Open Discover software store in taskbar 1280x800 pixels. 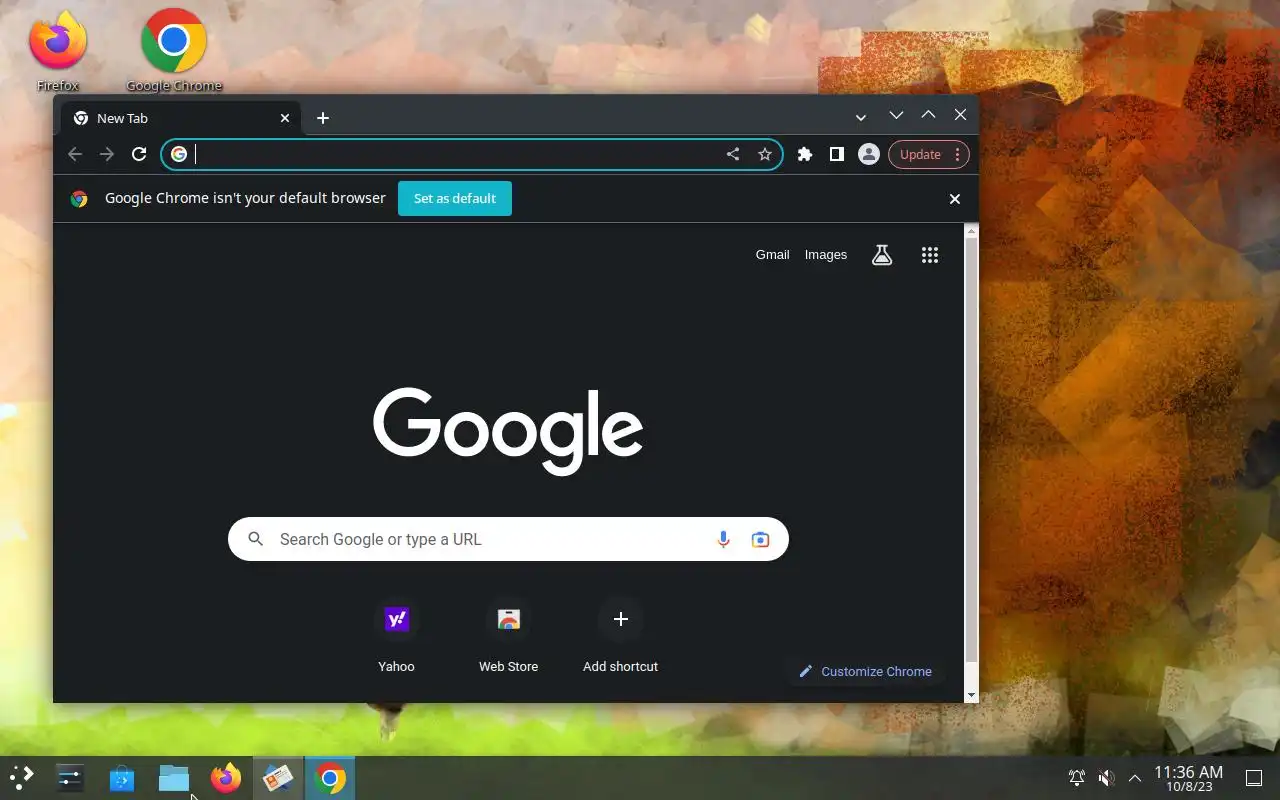[x=122, y=777]
